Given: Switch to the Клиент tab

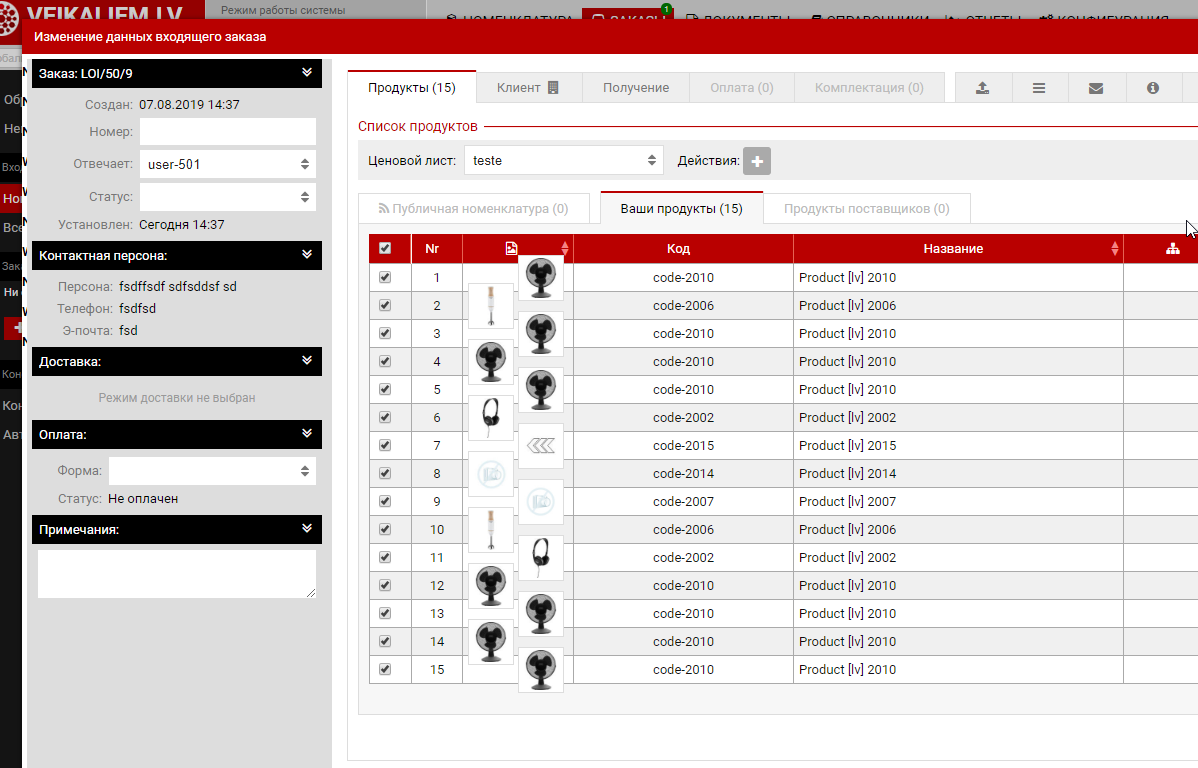Looking at the screenshot, I should [527, 88].
